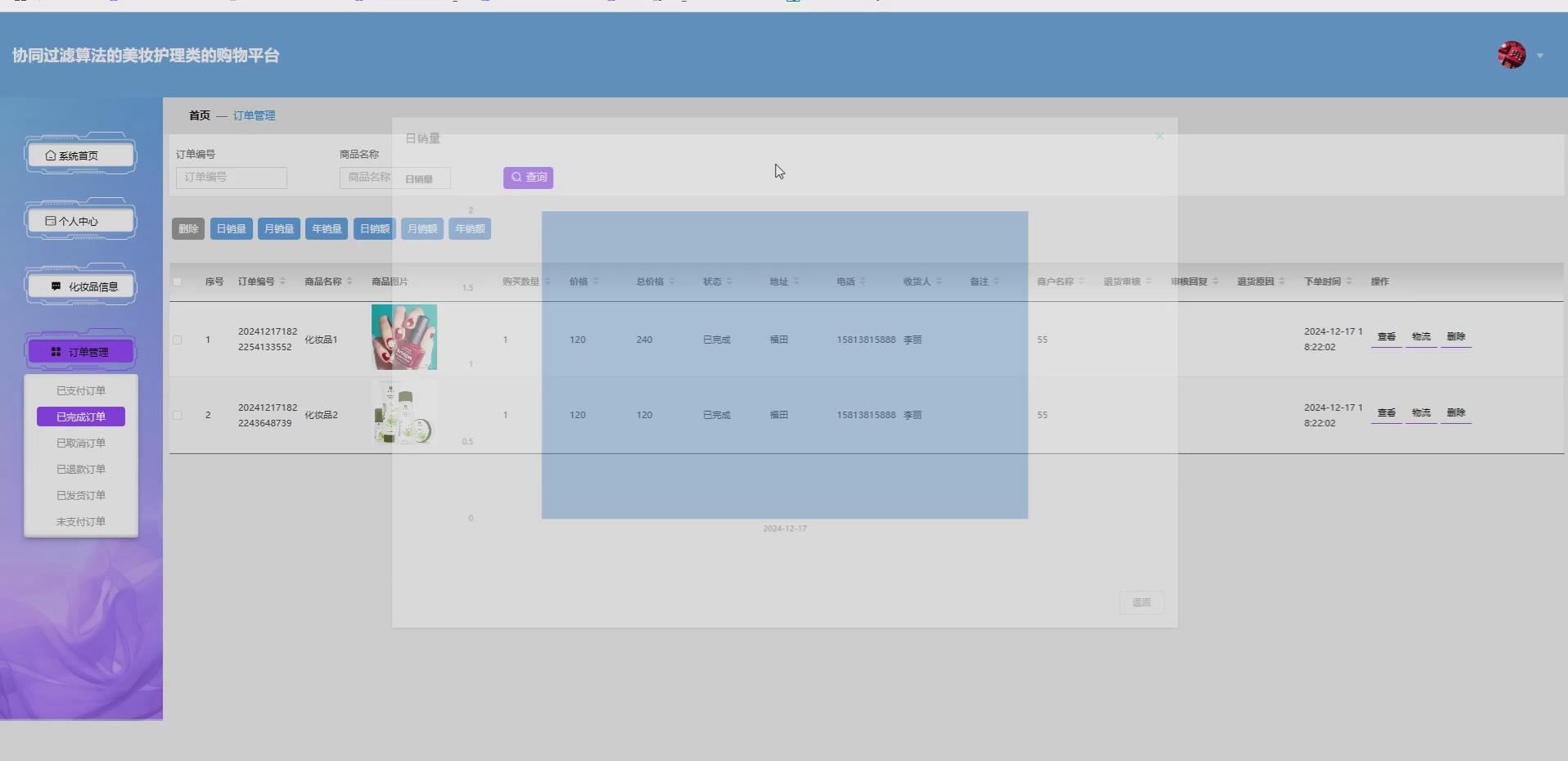Sort by the 下单时间 column arrows
This screenshot has width=1568, height=761.
coord(1349,281)
